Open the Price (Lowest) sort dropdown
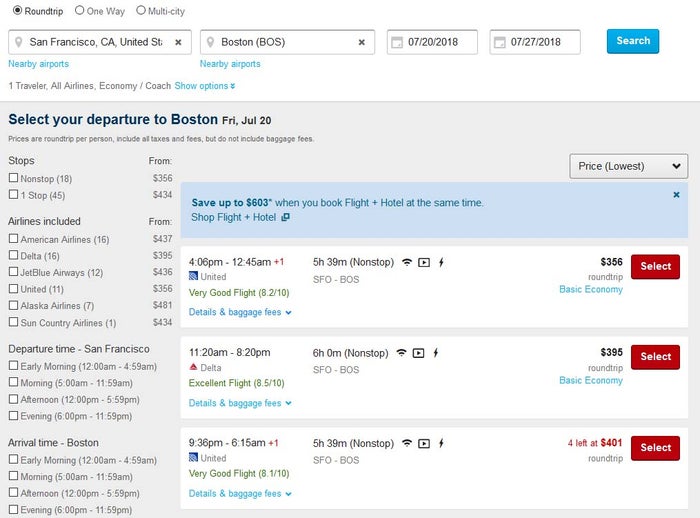The height and width of the screenshot is (518, 700). [x=629, y=166]
